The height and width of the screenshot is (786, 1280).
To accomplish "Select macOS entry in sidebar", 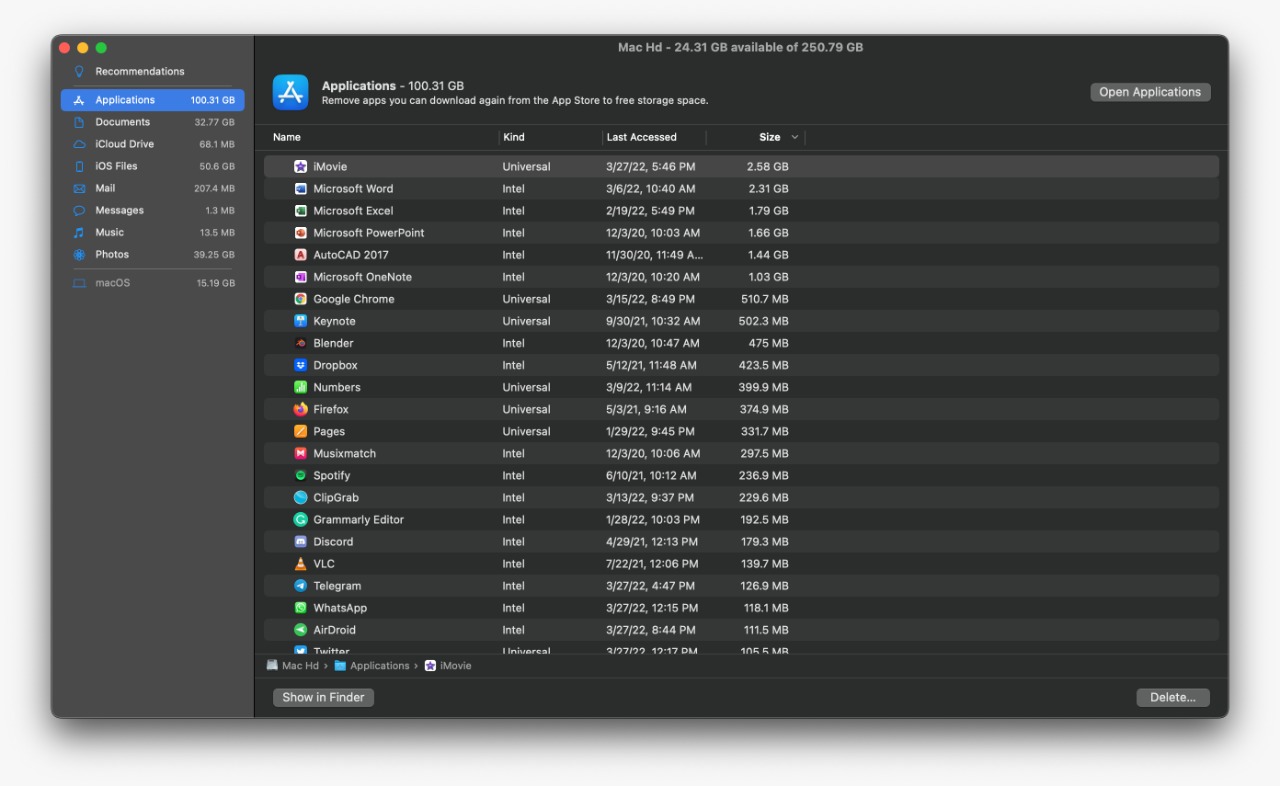I will pos(153,283).
